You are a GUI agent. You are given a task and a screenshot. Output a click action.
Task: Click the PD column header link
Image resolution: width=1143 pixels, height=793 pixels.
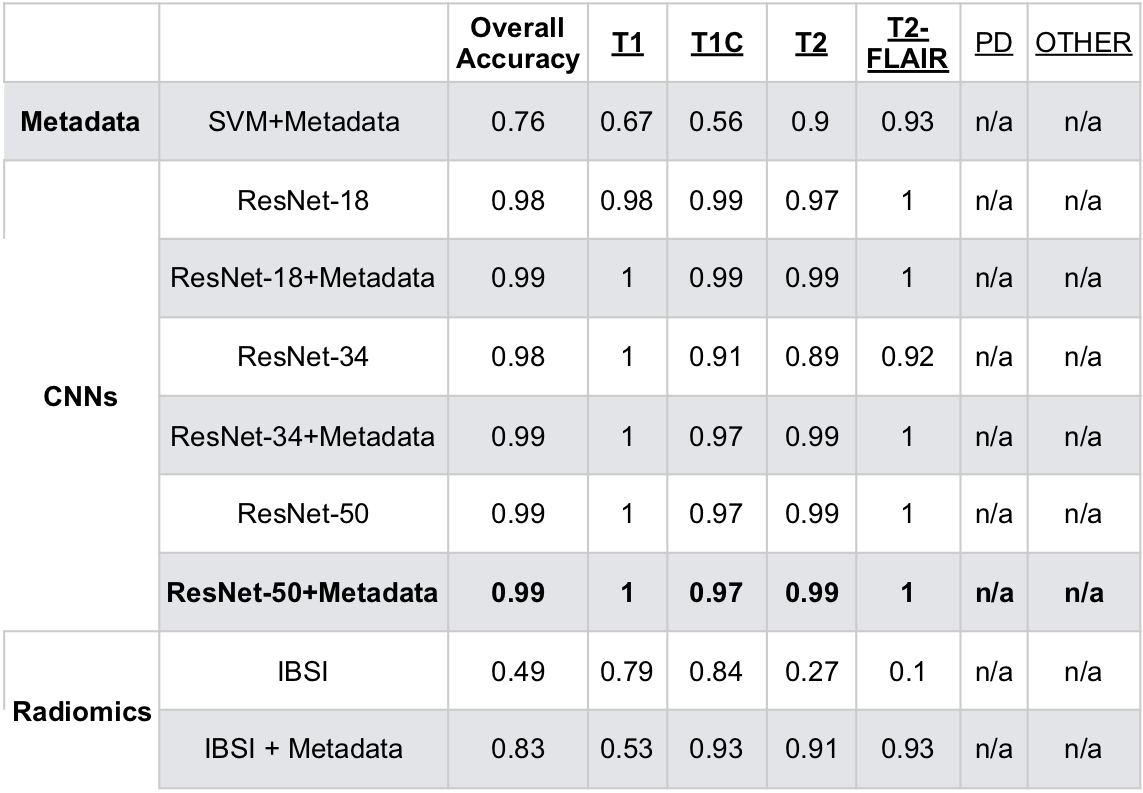[994, 46]
